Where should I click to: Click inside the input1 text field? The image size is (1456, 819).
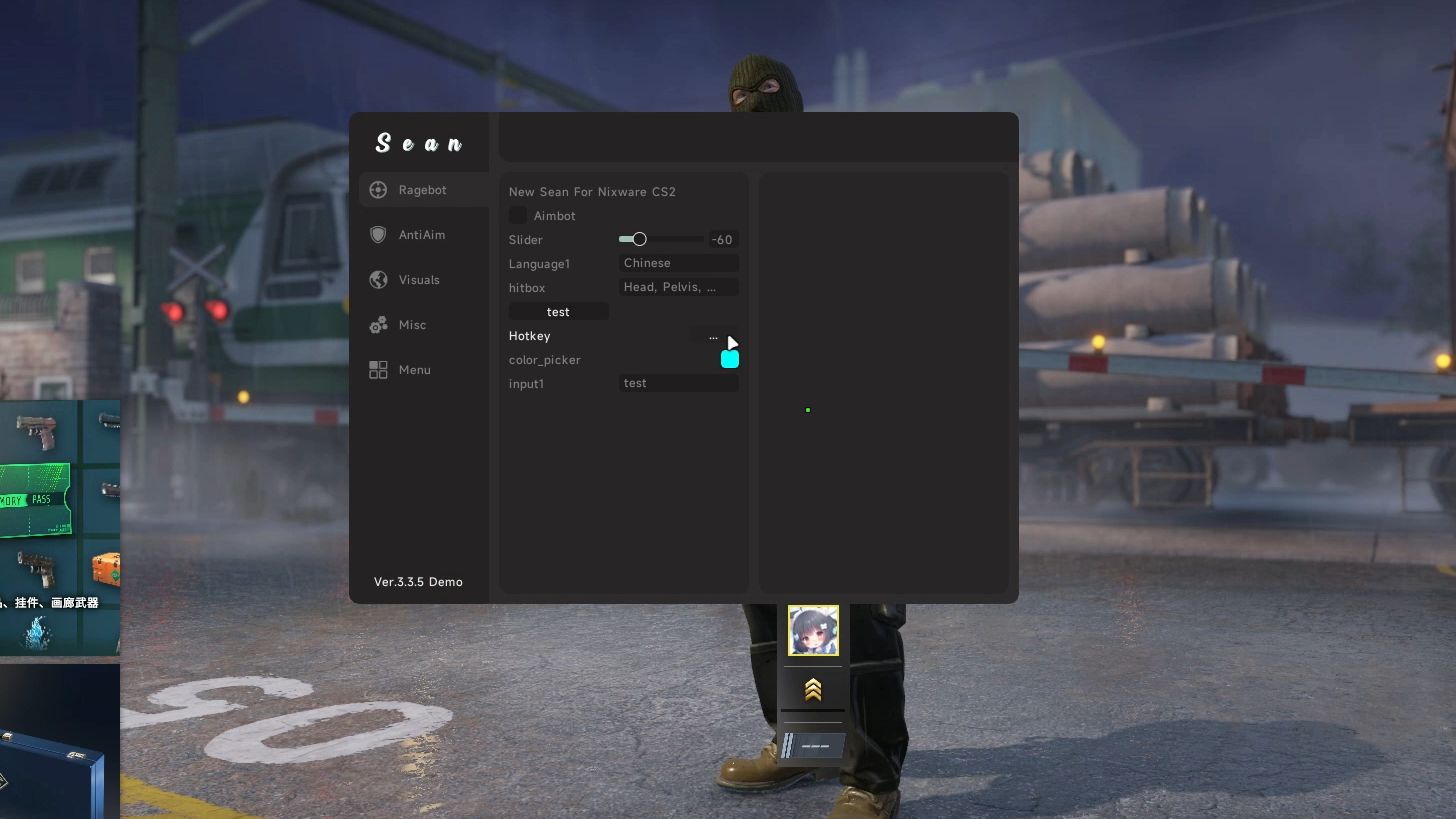point(678,383)
